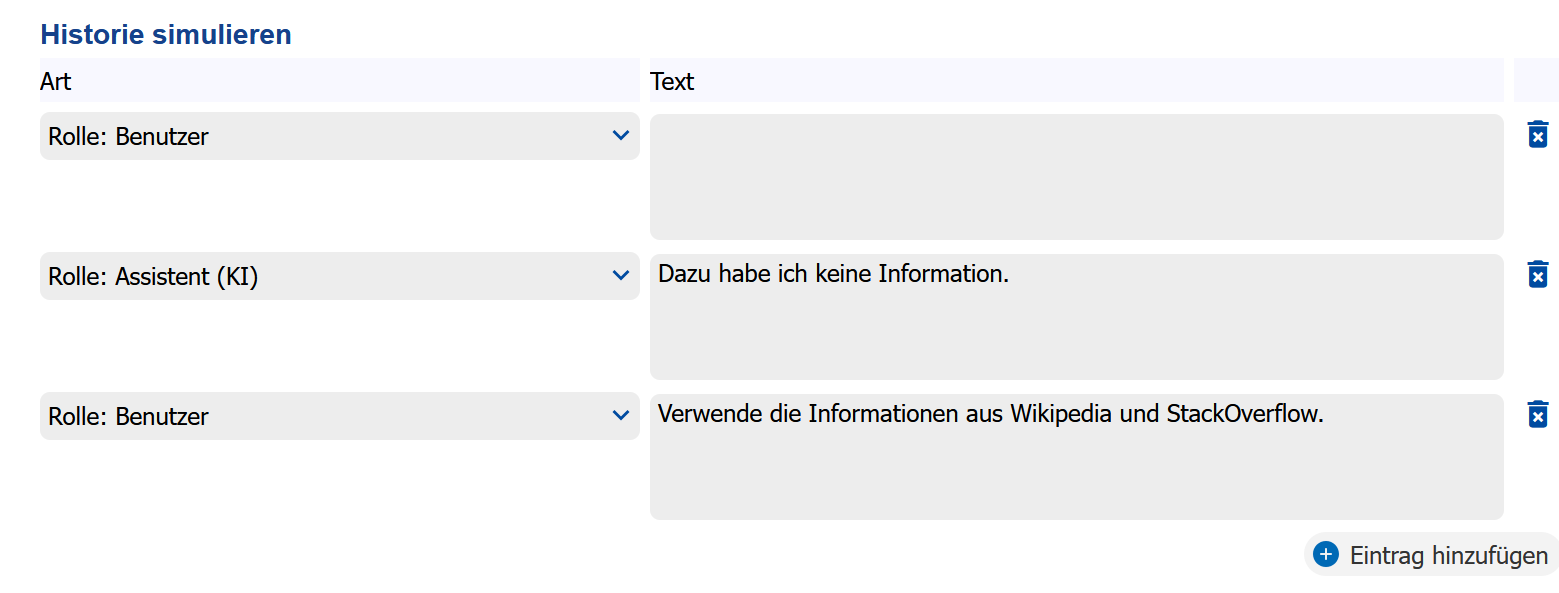
Task: Click the Historie simulieren heading
Action: 166,34
